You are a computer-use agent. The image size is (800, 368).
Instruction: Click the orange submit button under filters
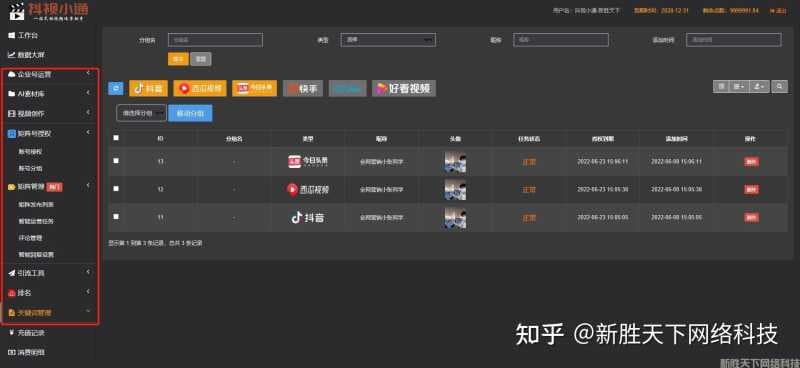pyautogui.click(x=178, y=59)
